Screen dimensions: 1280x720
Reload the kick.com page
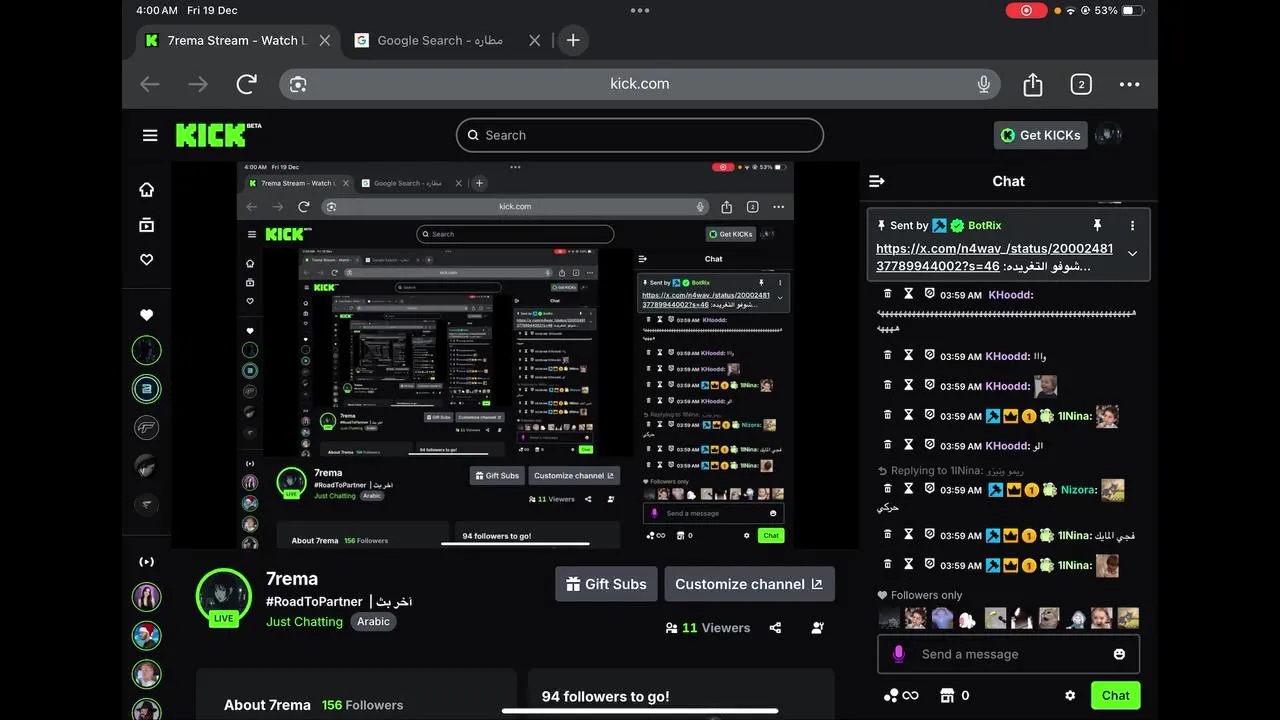coord(247,84)
